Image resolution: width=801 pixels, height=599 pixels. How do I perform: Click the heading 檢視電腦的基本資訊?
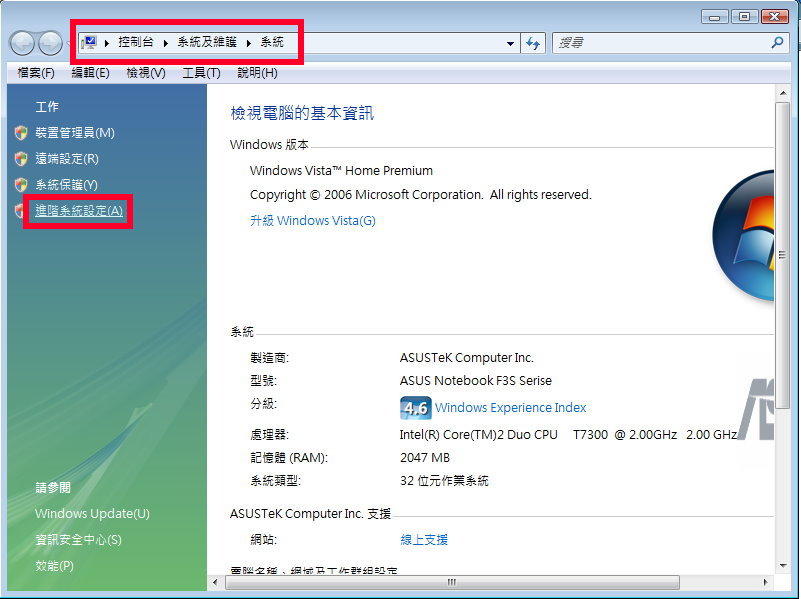(x=302, y=113)
